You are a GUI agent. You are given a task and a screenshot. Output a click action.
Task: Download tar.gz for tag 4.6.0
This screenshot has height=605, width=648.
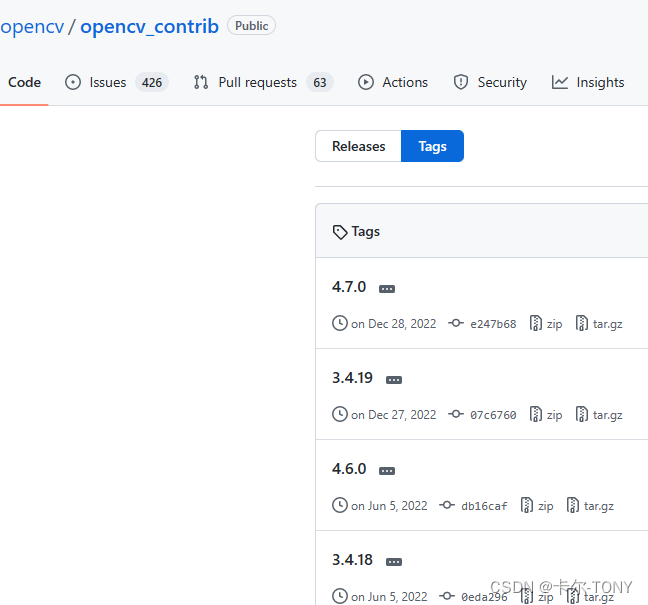tap(599, 506)
